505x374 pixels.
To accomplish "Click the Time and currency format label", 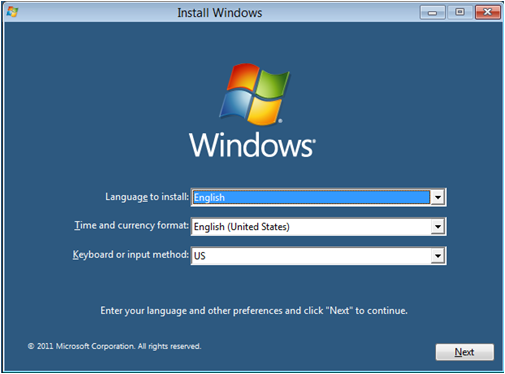I will (132, 226).
